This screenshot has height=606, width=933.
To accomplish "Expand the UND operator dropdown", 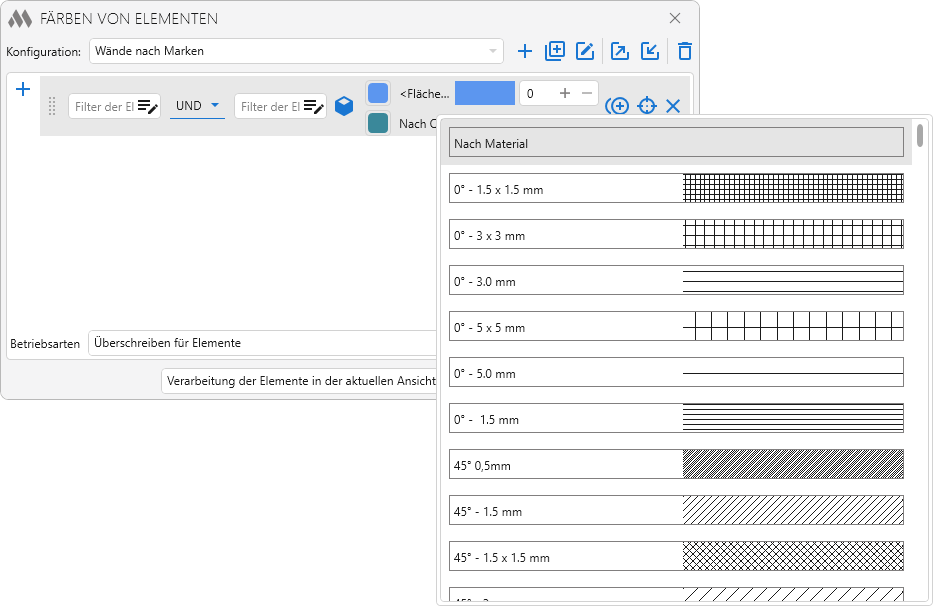I will (197, 106).
